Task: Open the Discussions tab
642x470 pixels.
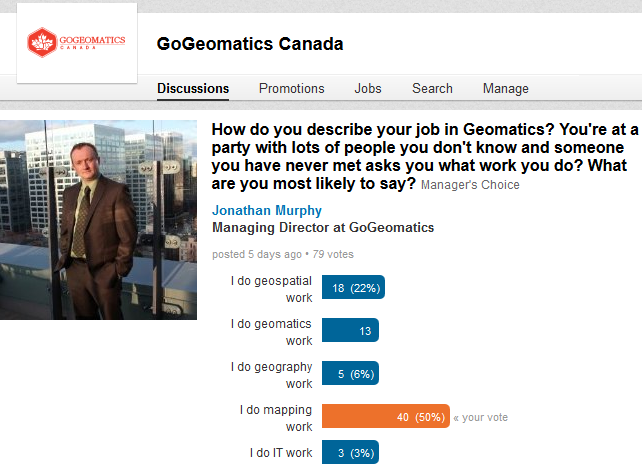Action: 193,88
